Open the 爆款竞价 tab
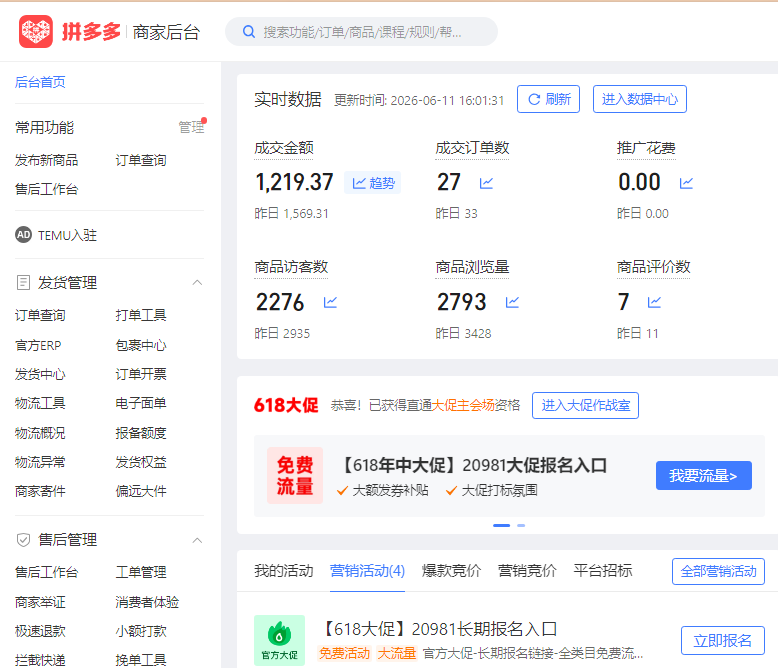778x668 pixels. (451, 571)
